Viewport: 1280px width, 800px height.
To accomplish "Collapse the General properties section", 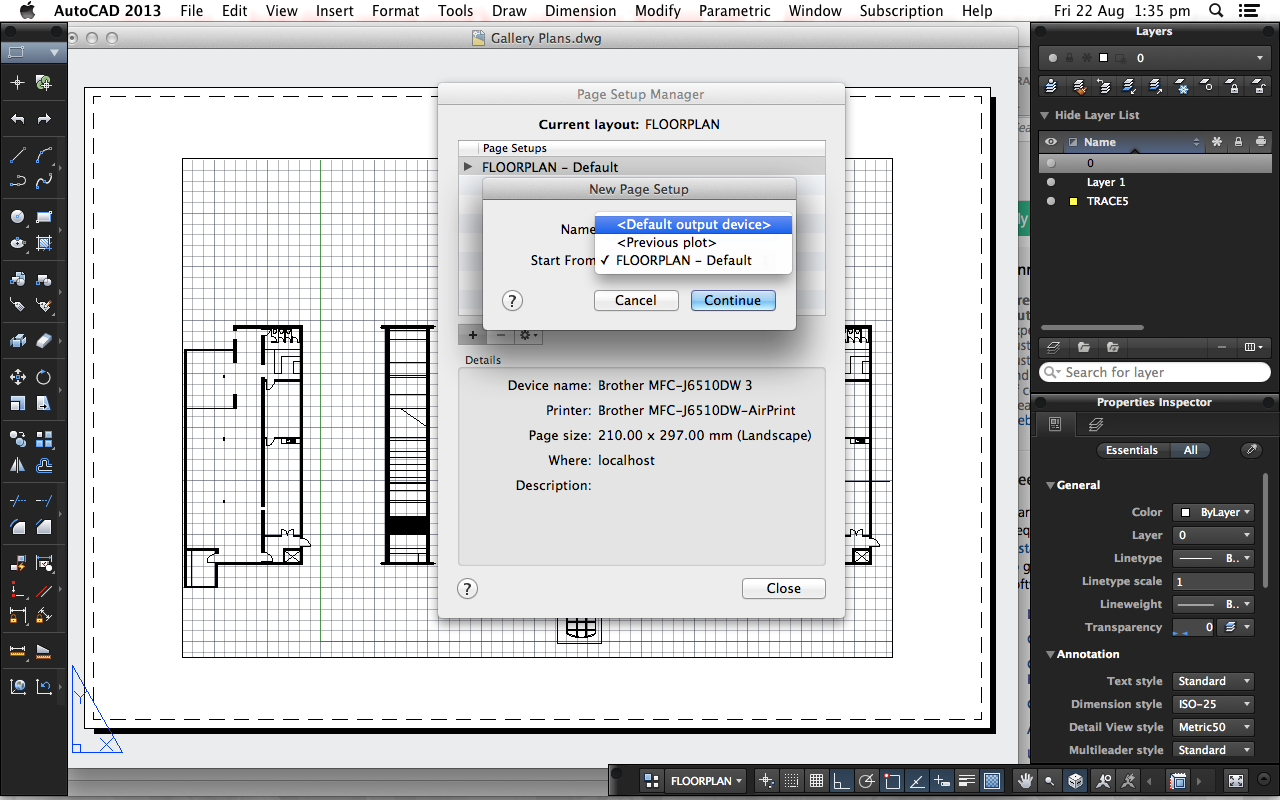I will [1050, 485].
